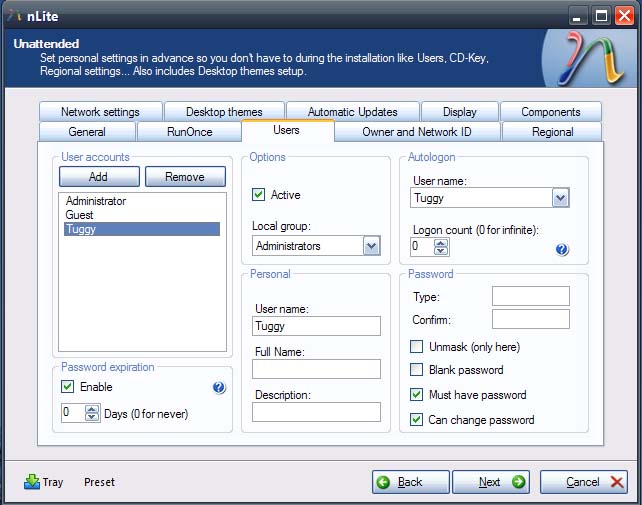The width and height of the screenshot is (642, 505).
Task: Open the Local group Administrators dropdown
Action: pos(371,246)
